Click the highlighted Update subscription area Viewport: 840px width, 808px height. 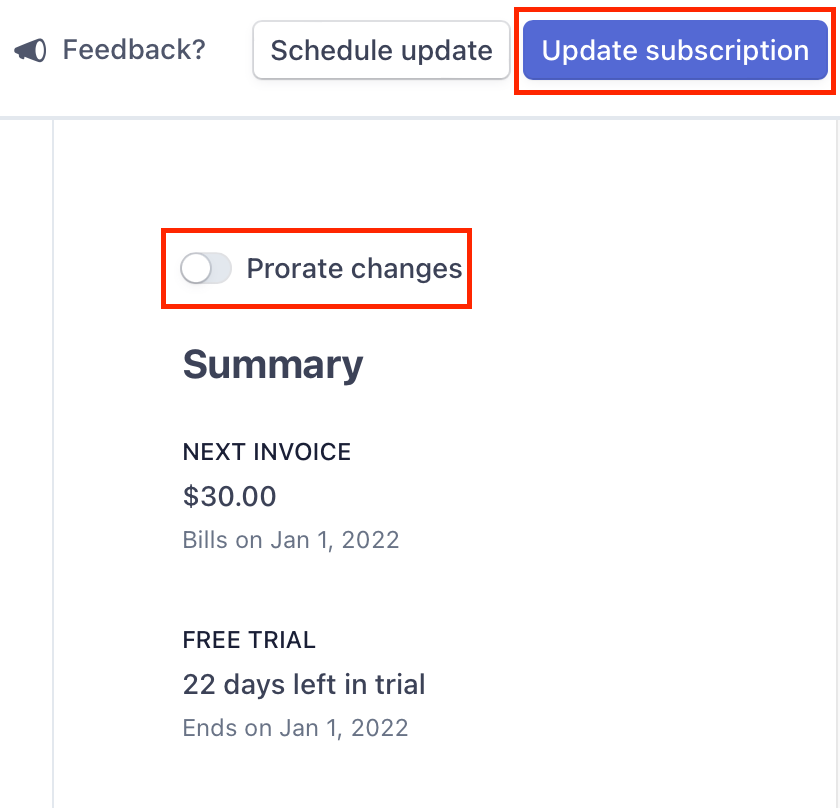tap(674, 50)
